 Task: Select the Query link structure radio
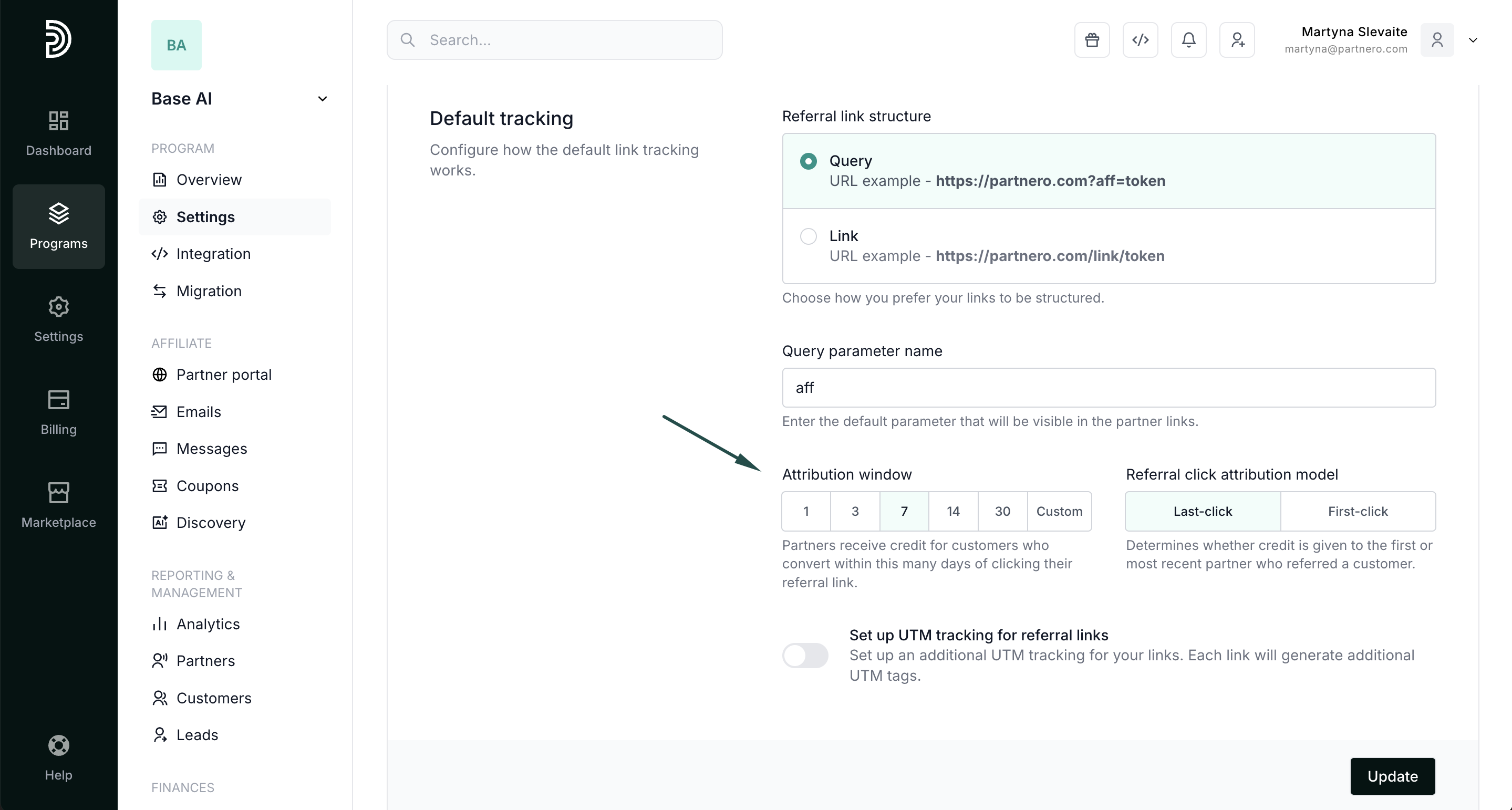(x=808, y=161)
